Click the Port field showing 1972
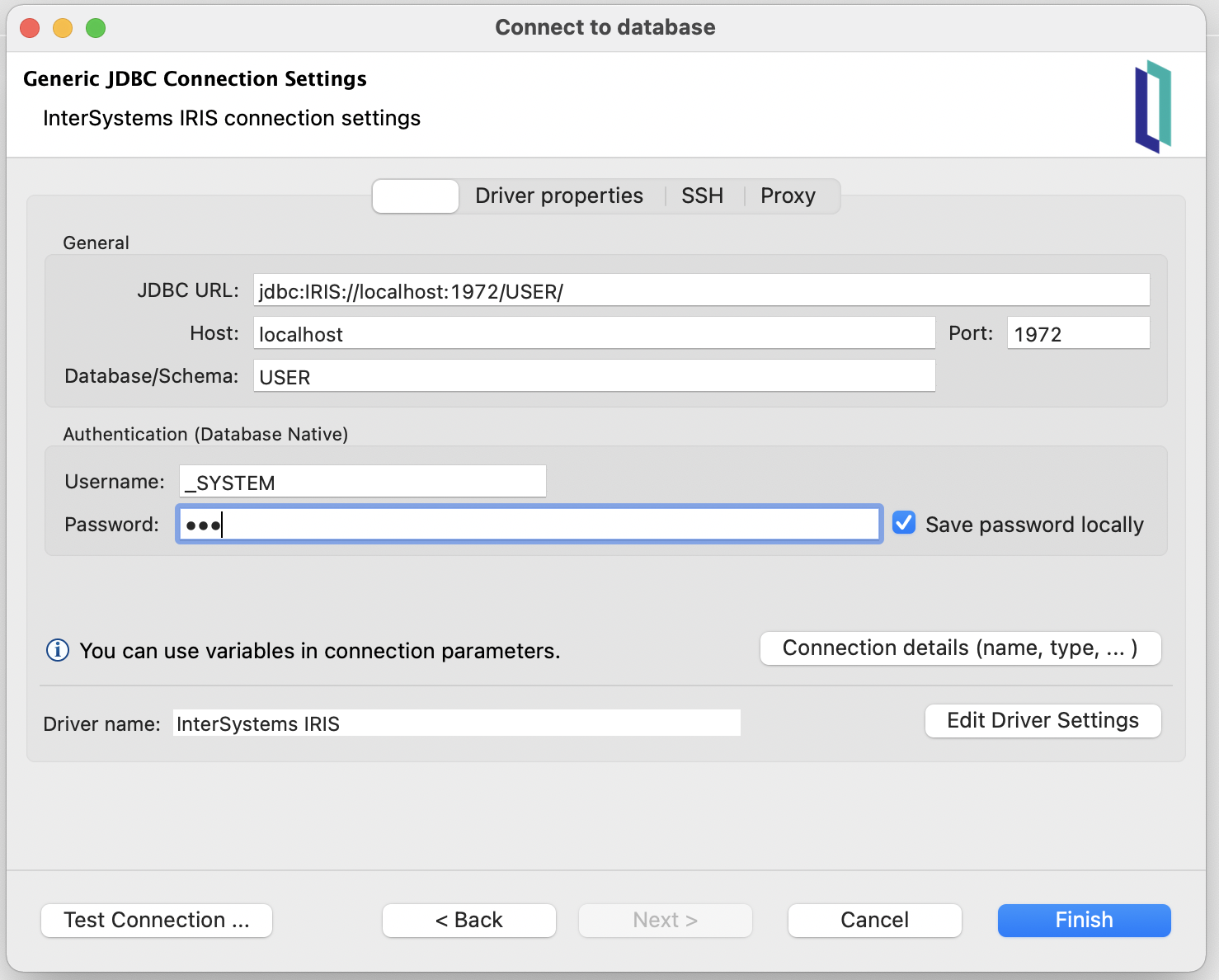The height and width of the screenshot is (980, 1219). coord(1077,333)
